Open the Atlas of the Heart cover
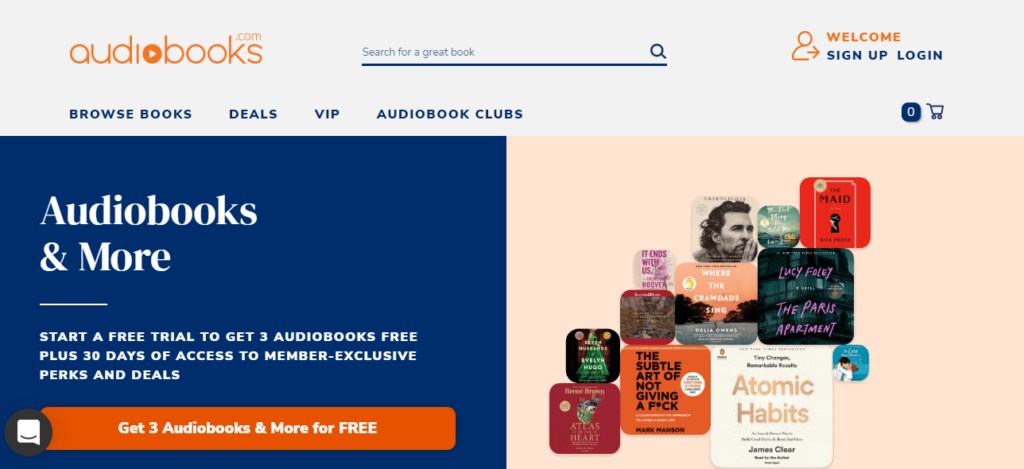This screenshot has height=469, width=1024. [584, 418]
